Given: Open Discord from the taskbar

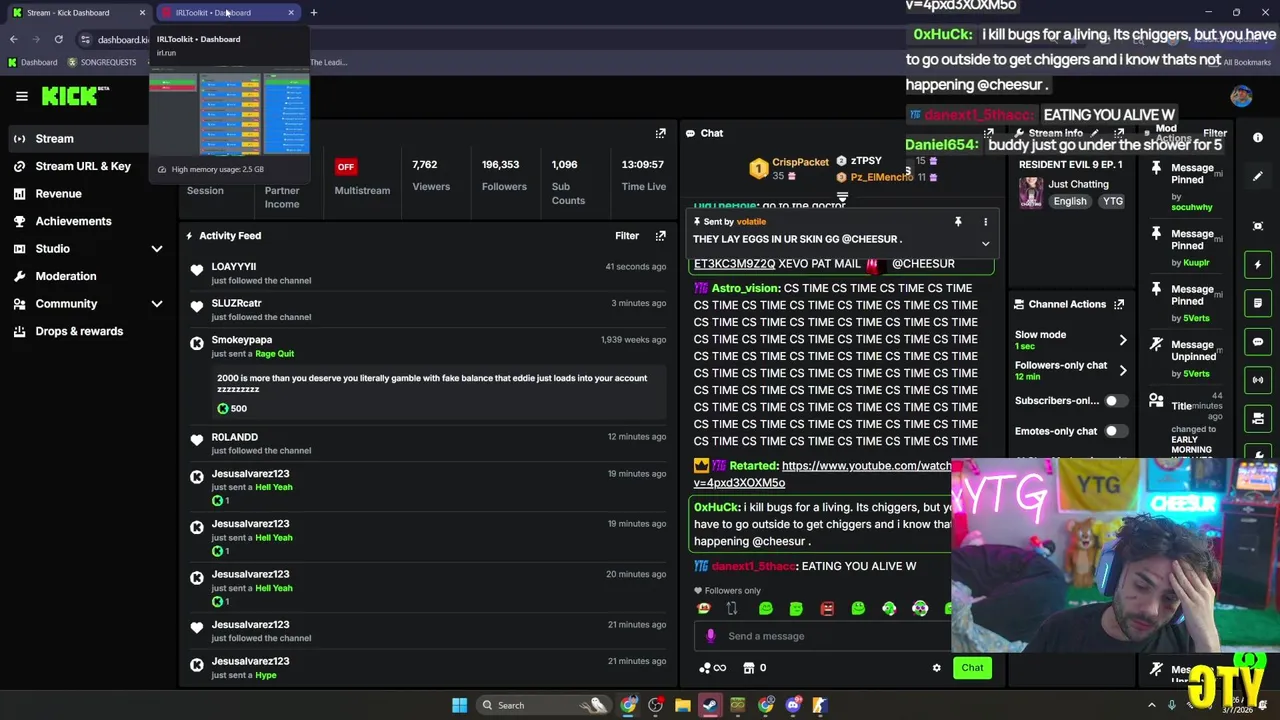Looking at the screenshot, I should click(x=793, y=705).
